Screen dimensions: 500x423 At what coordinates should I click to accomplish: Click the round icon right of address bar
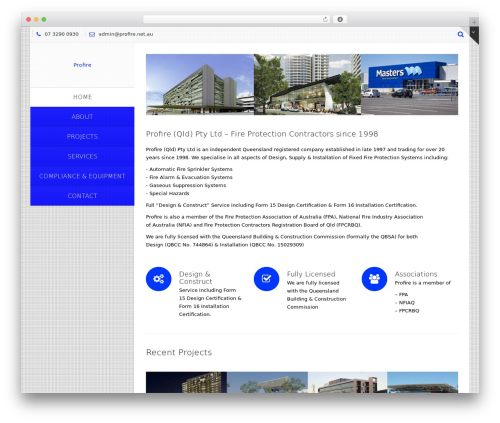(340, 20)
